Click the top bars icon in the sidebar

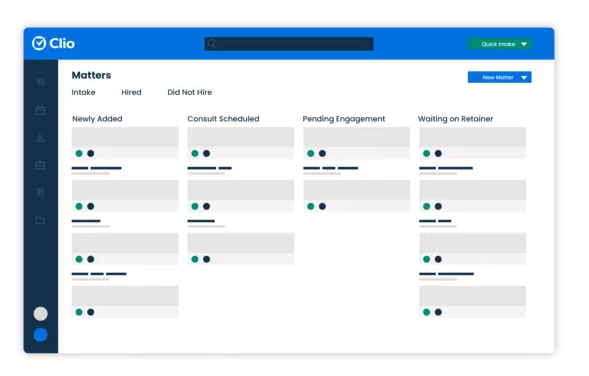point(40,82)
